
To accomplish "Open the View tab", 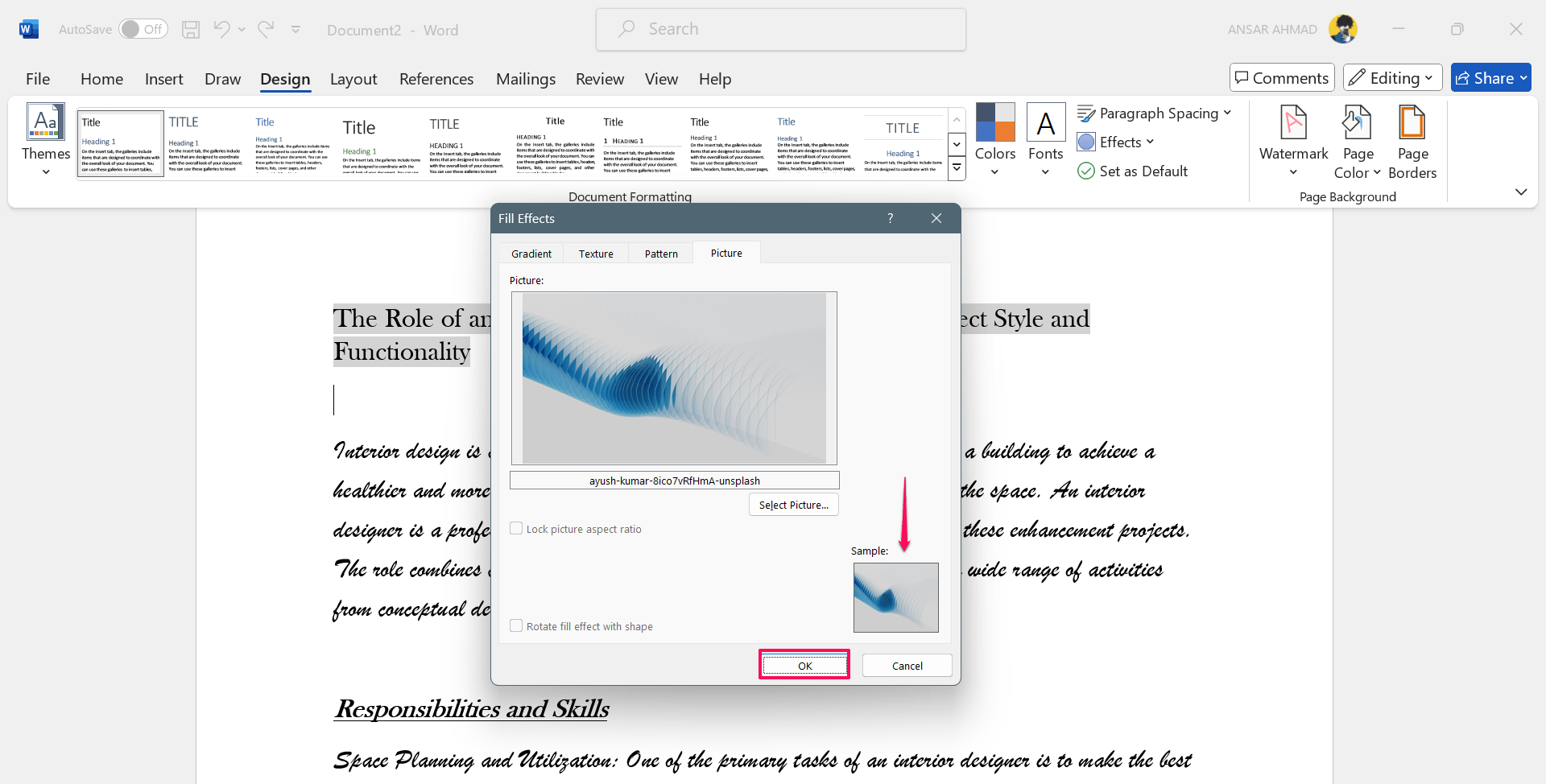I will (661, 79).
